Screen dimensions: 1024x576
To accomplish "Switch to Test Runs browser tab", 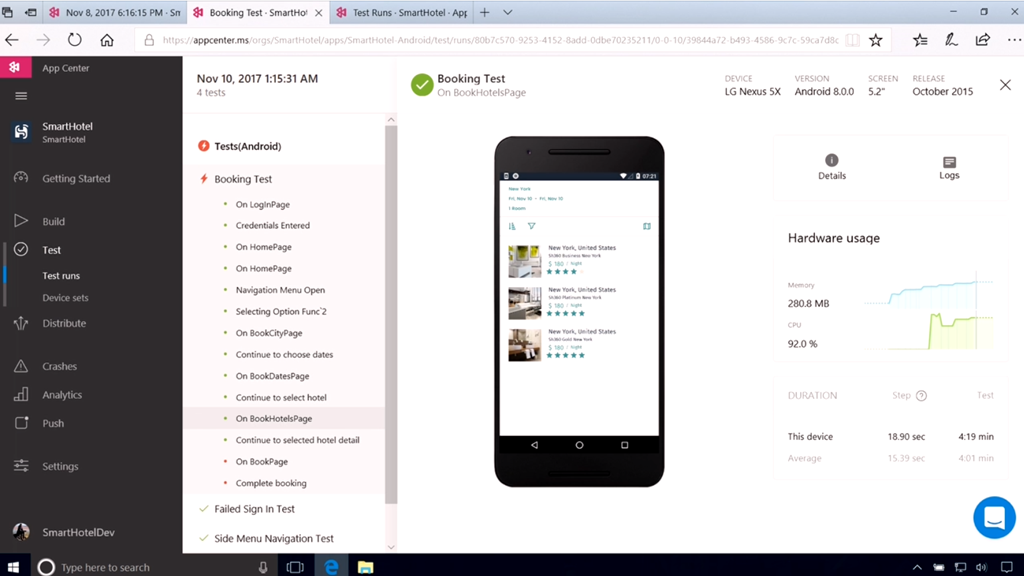I will pos(402,13).
